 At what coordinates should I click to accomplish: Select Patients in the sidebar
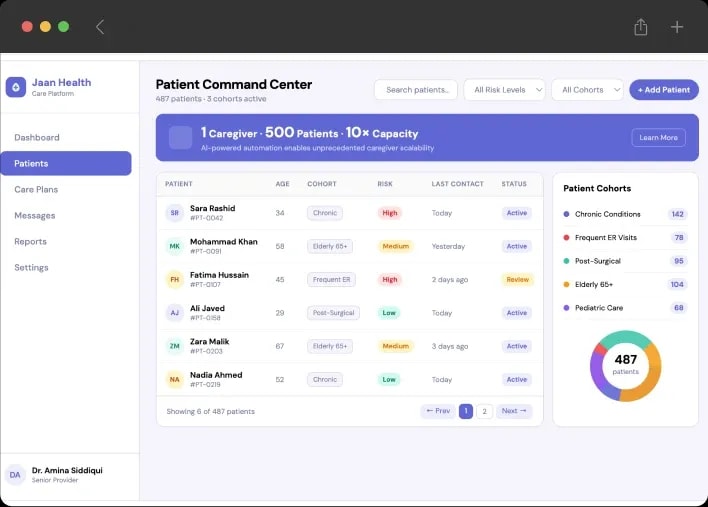pos(66,163)
